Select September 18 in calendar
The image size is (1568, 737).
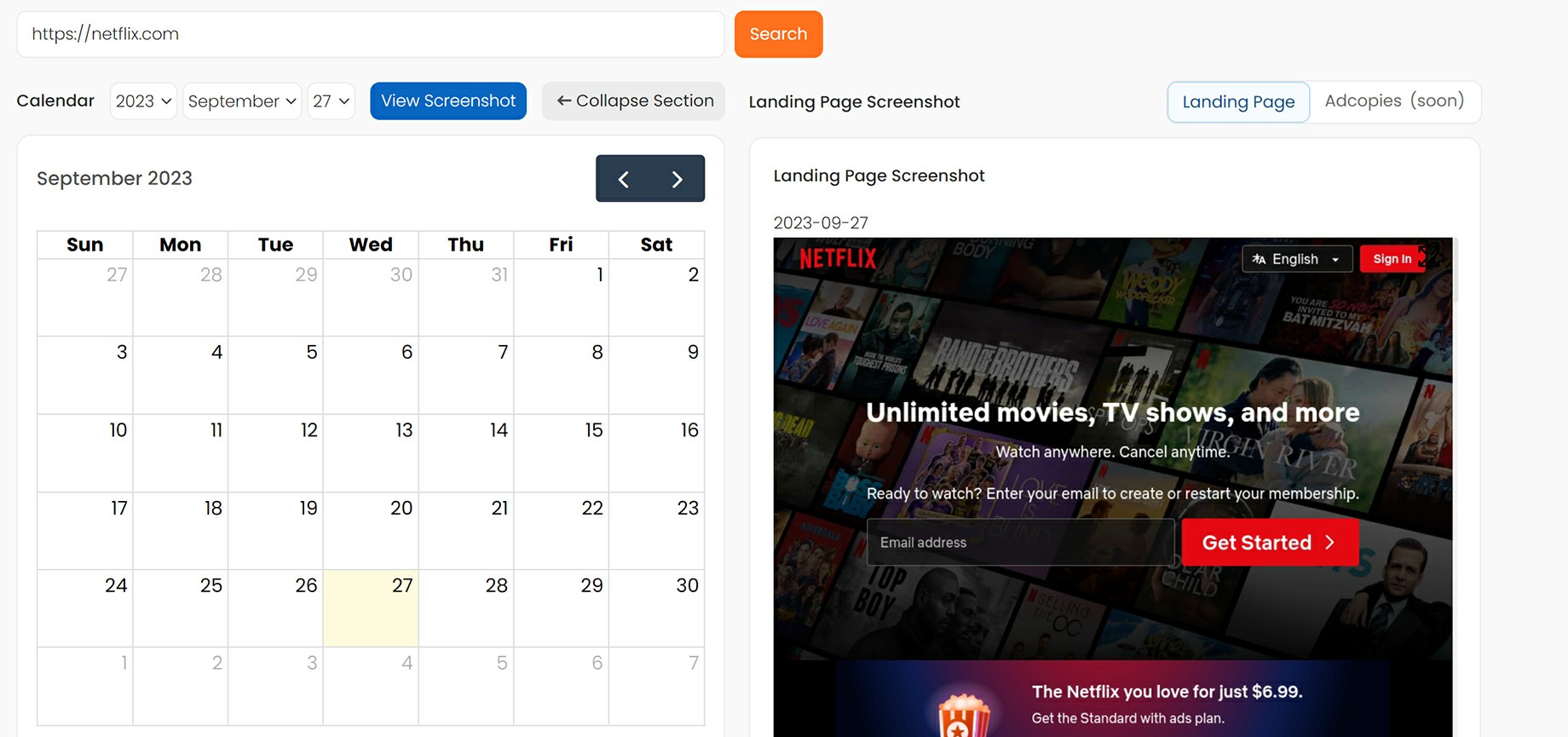click(181, 531)
